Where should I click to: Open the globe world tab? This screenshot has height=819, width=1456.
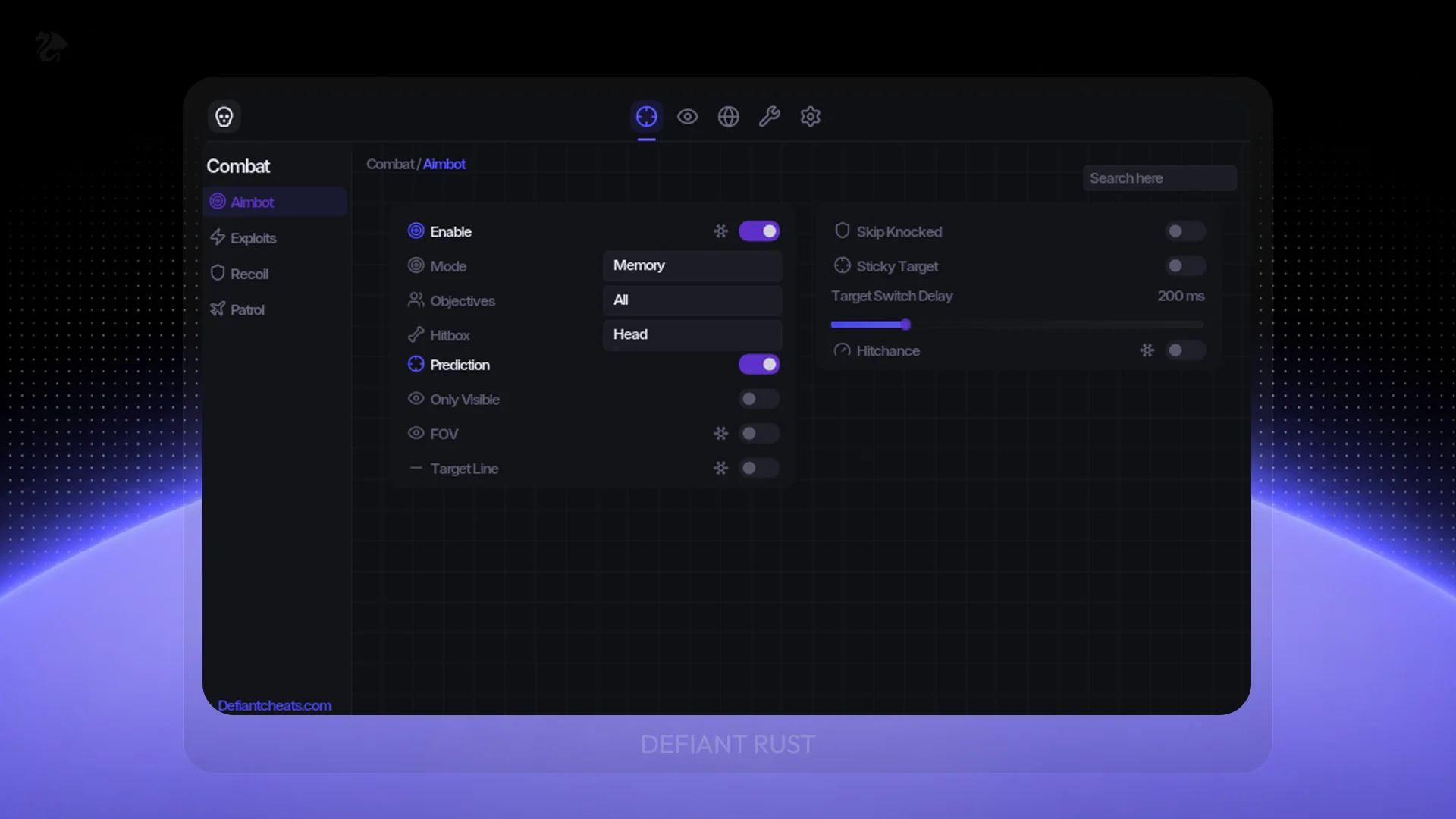click(x=728, y=117)
